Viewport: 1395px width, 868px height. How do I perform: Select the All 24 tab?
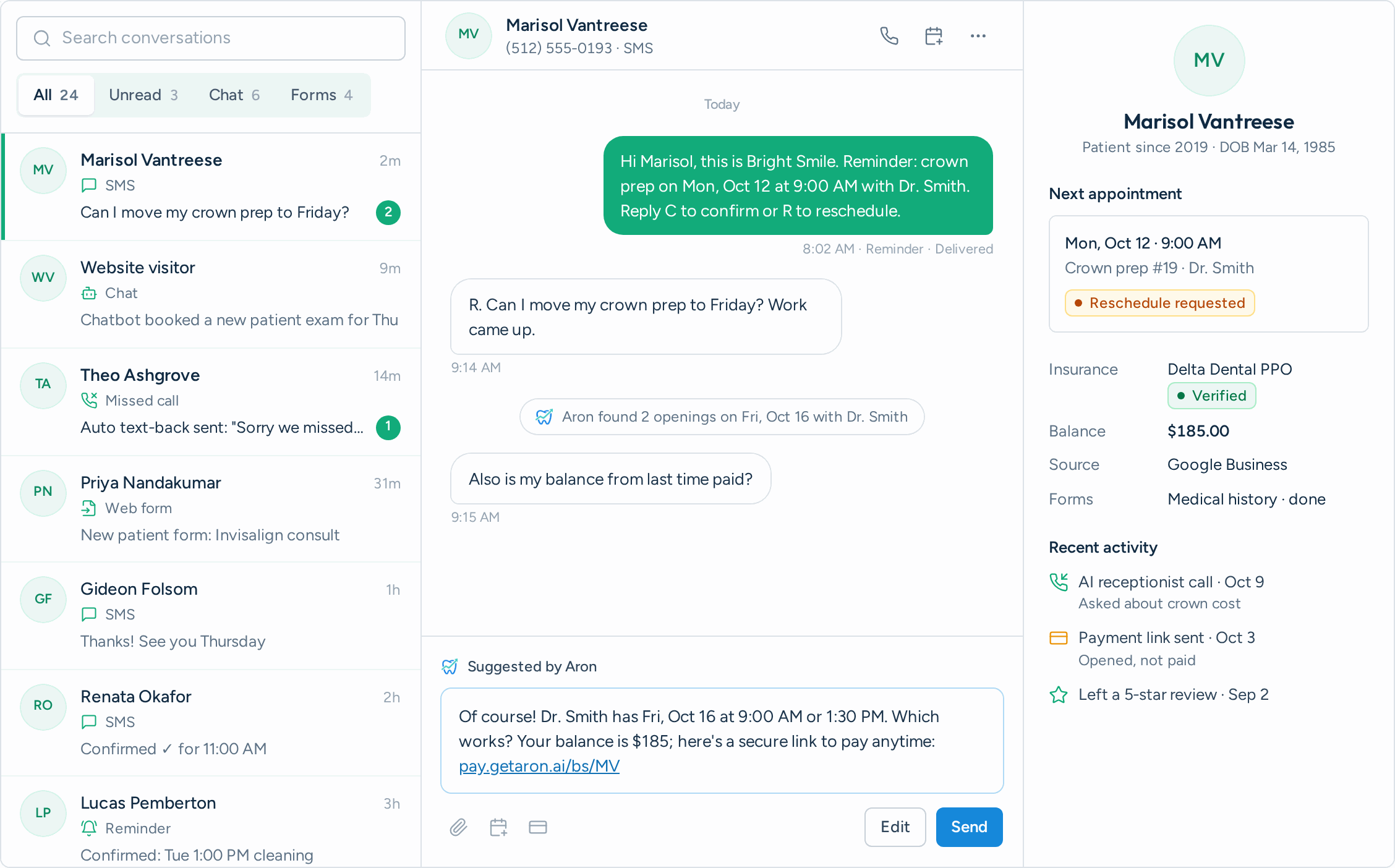point(56,95)
